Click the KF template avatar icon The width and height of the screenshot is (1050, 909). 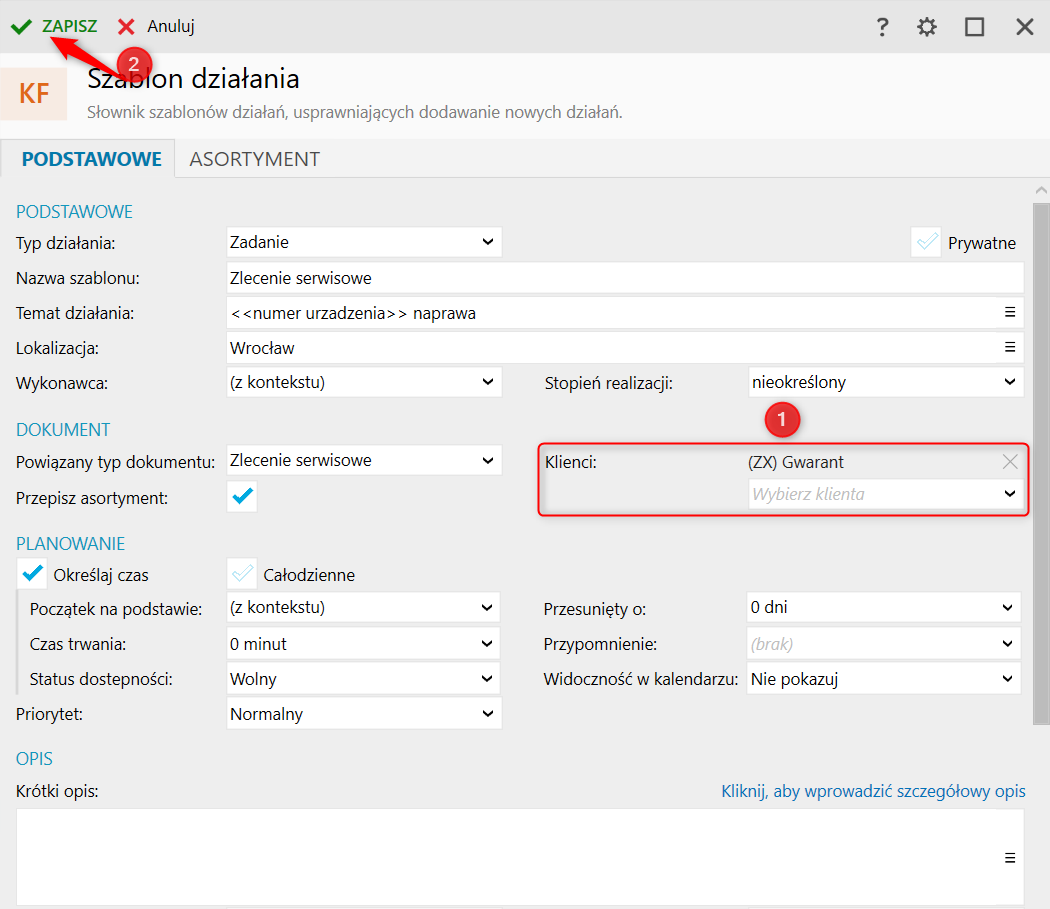34,94
